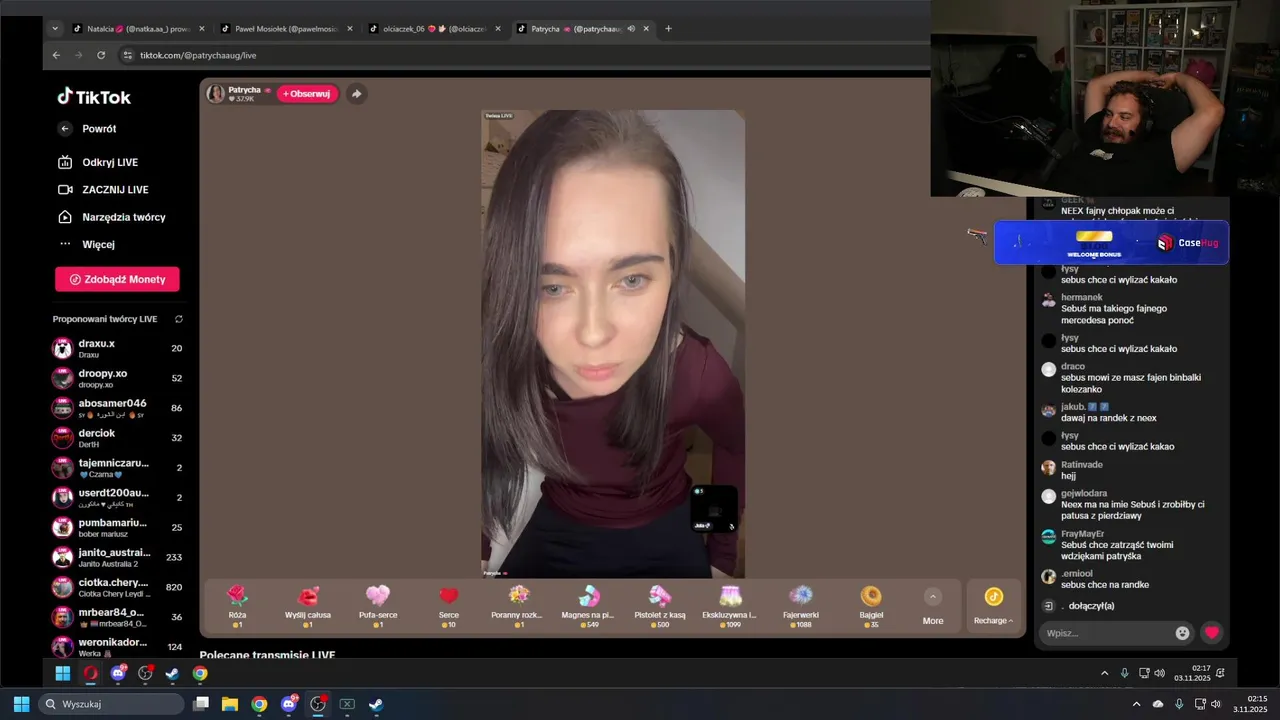
Task: Open the clock showing 02:15
Action: pos(1251,704)
